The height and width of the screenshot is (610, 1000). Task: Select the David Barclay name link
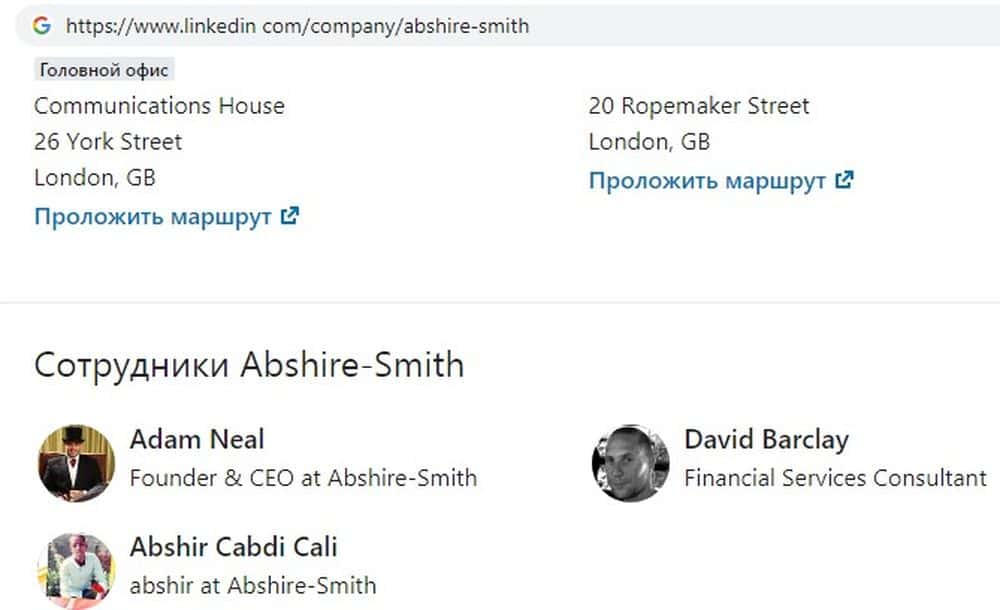pos(766,439)
